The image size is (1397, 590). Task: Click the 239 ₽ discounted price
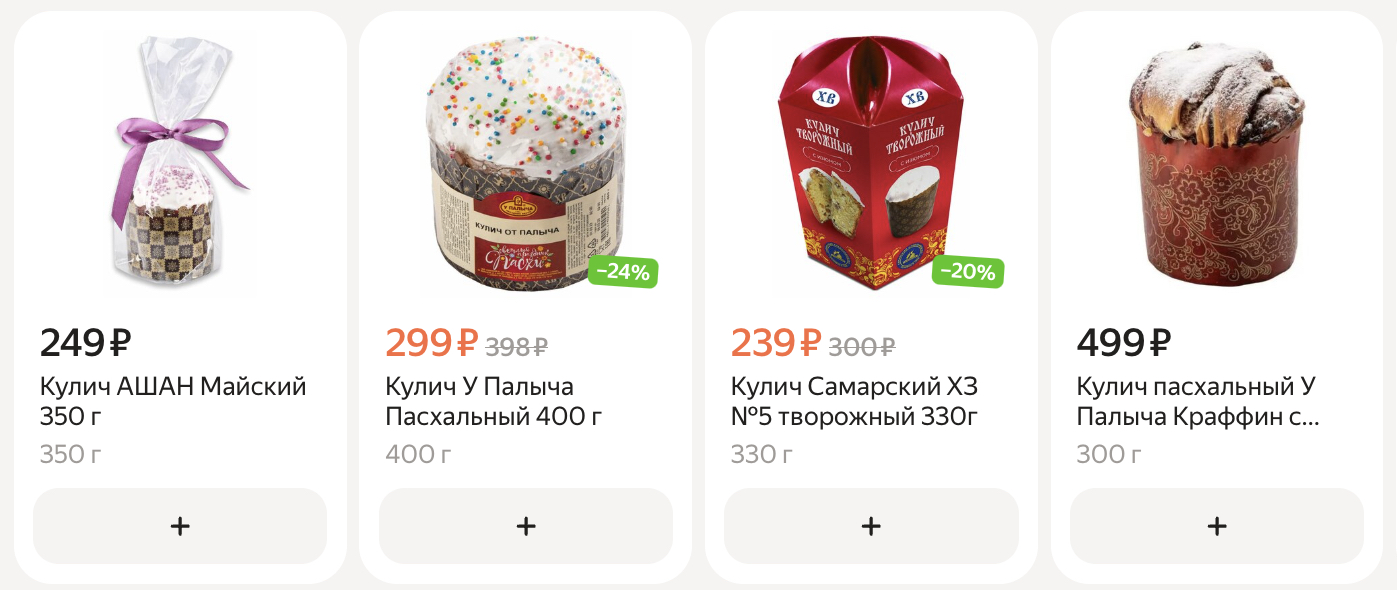[x=777, y=343]
